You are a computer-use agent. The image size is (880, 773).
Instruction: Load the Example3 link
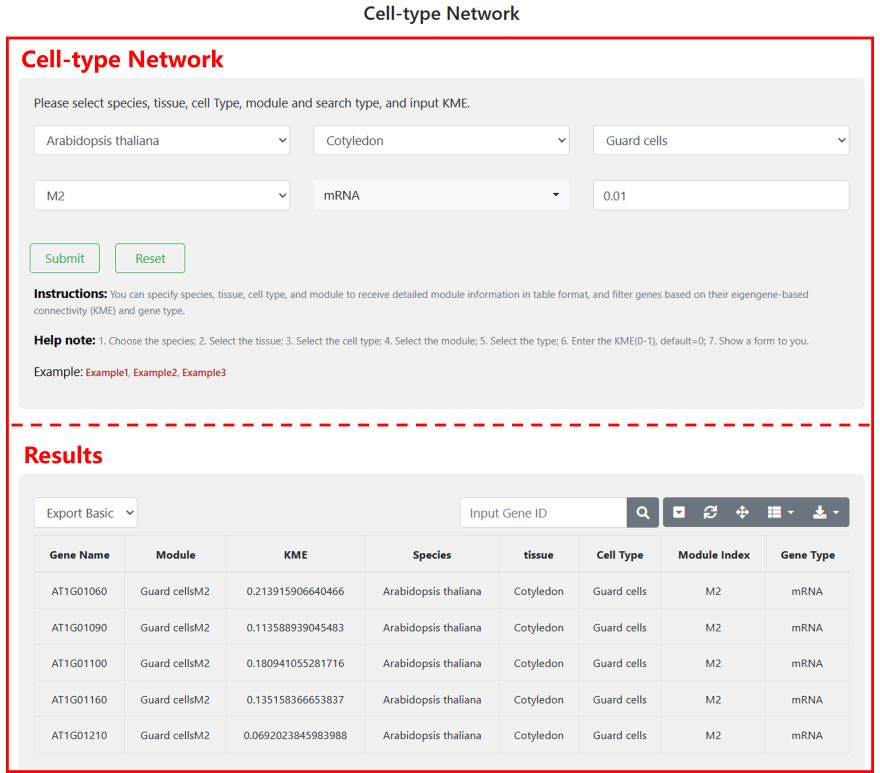coord(204,373)
